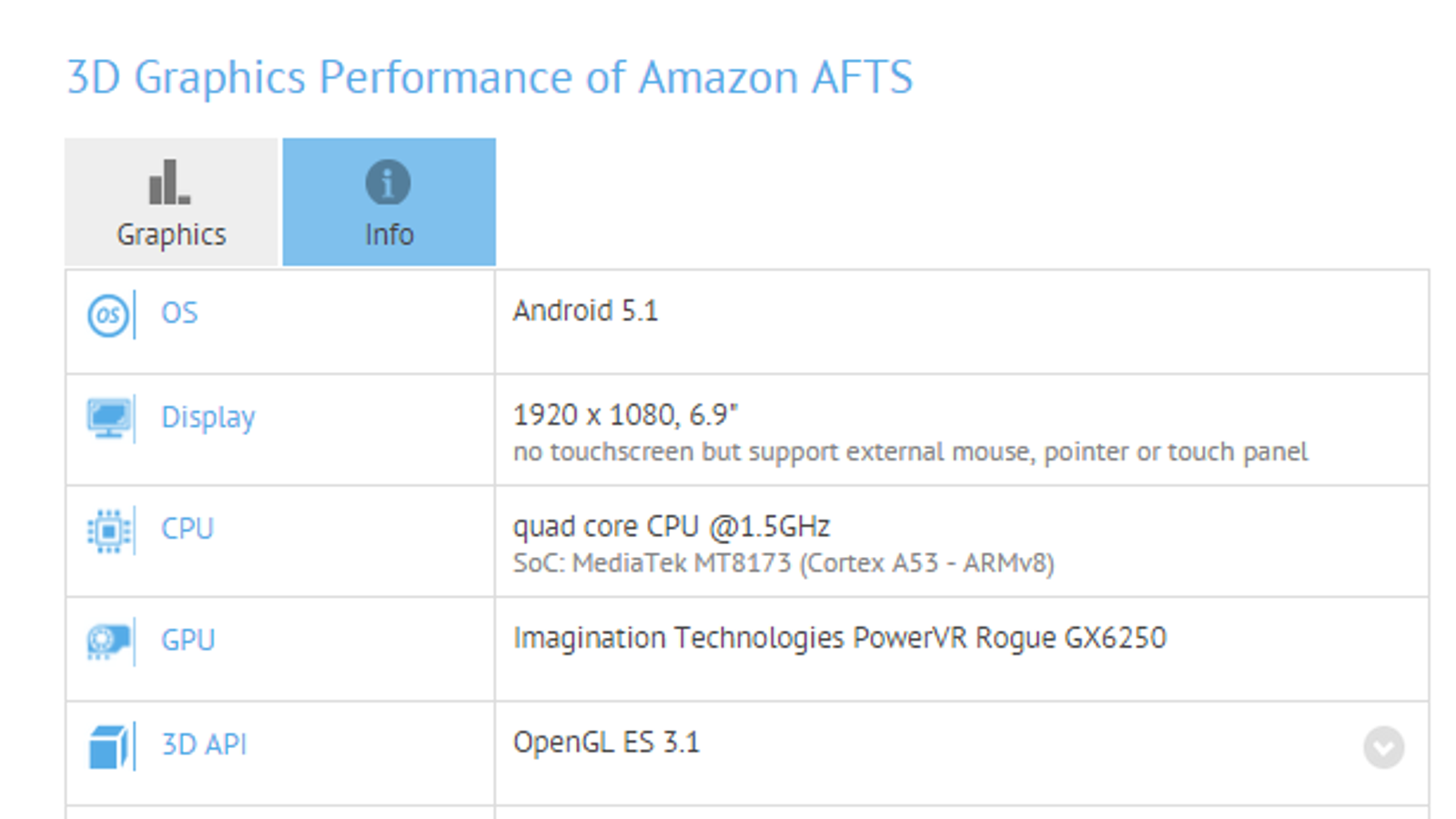Screen dimensions: 1456x819
Task: Click the 3D API cube icon
Action: click(108, 746)
